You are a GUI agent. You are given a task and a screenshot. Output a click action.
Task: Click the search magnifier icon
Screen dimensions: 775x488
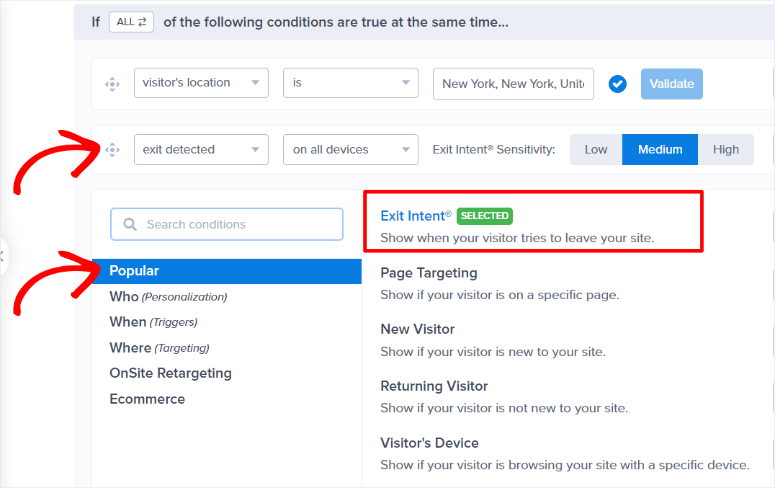[x=130, y=225]
